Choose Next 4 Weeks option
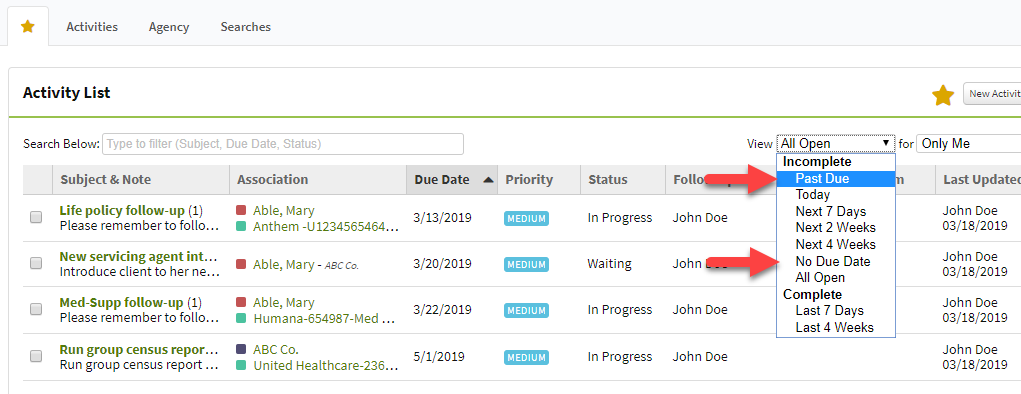The height and width of the screenshot is (394, 1021). coord(835,244)
